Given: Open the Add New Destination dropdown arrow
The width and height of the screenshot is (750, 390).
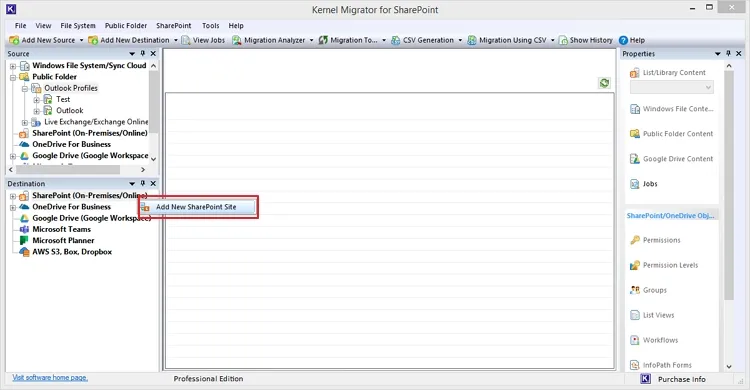Looking at the screenshot, I should [176, 40].
